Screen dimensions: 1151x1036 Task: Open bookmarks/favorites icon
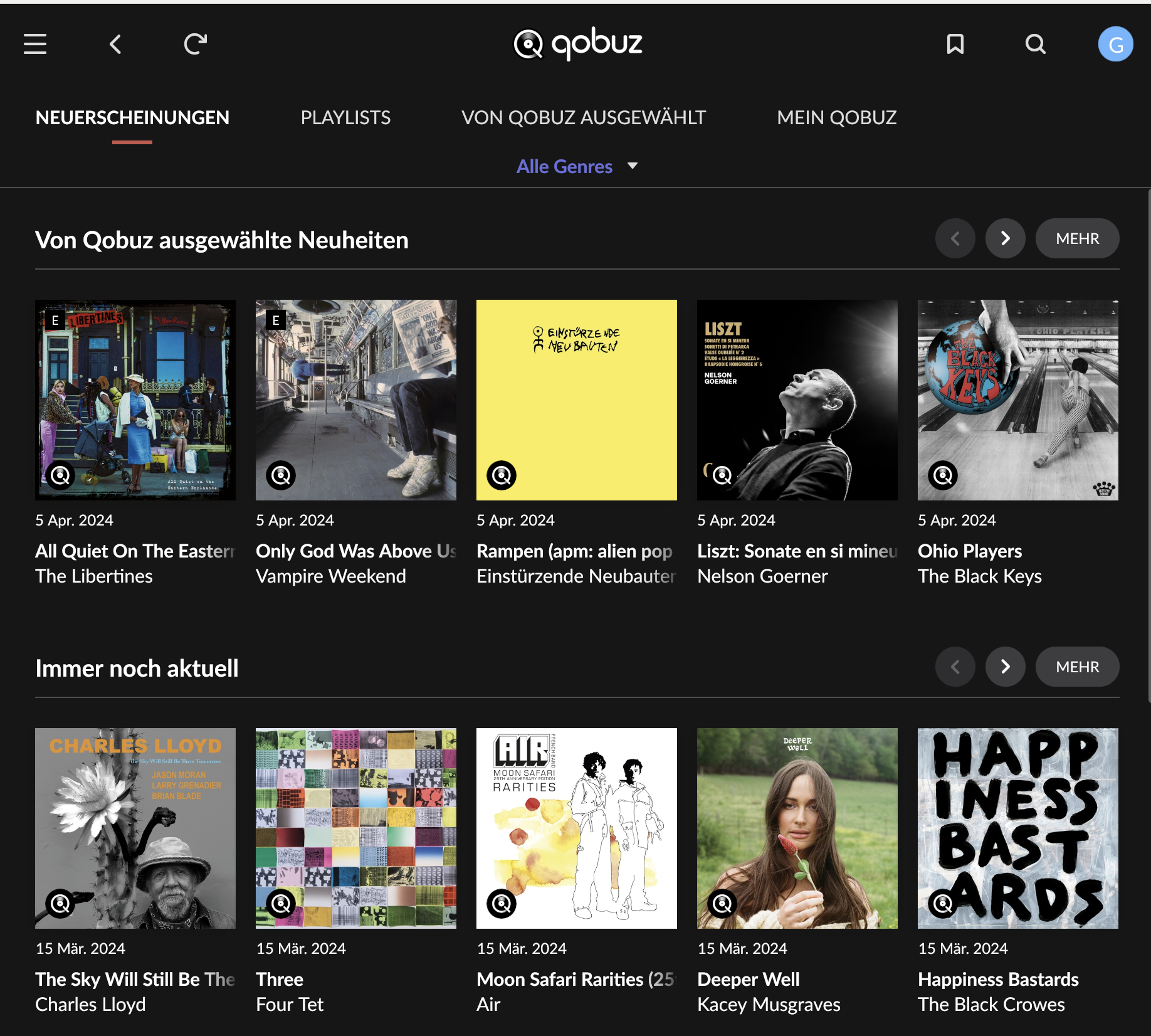[955, 44]
